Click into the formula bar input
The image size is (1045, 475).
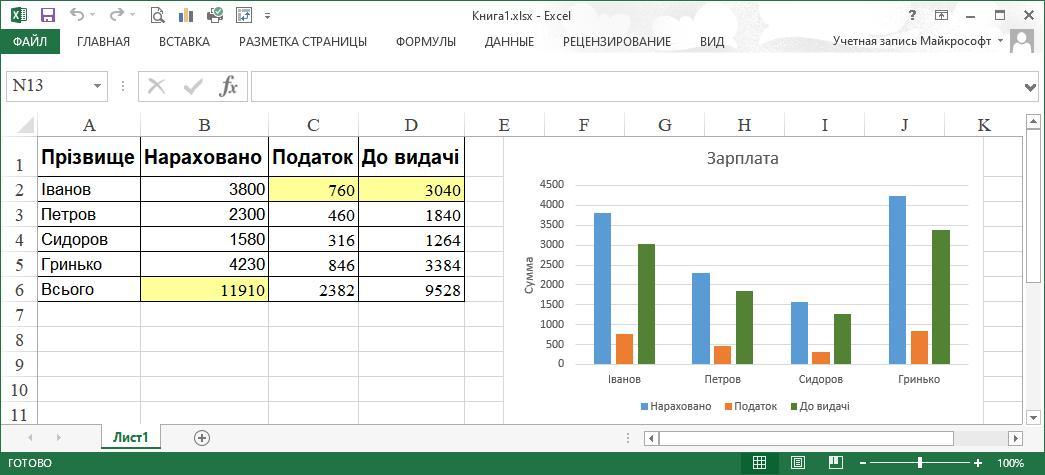[636, 87]
